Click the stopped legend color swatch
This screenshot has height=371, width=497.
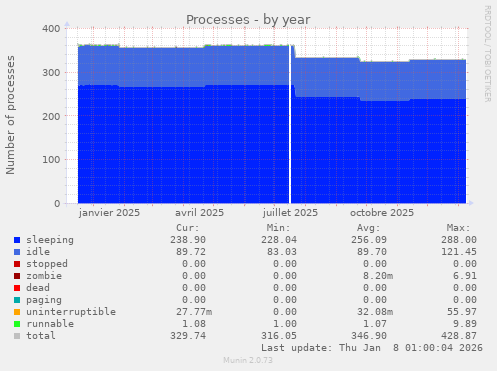click(17, 264)
